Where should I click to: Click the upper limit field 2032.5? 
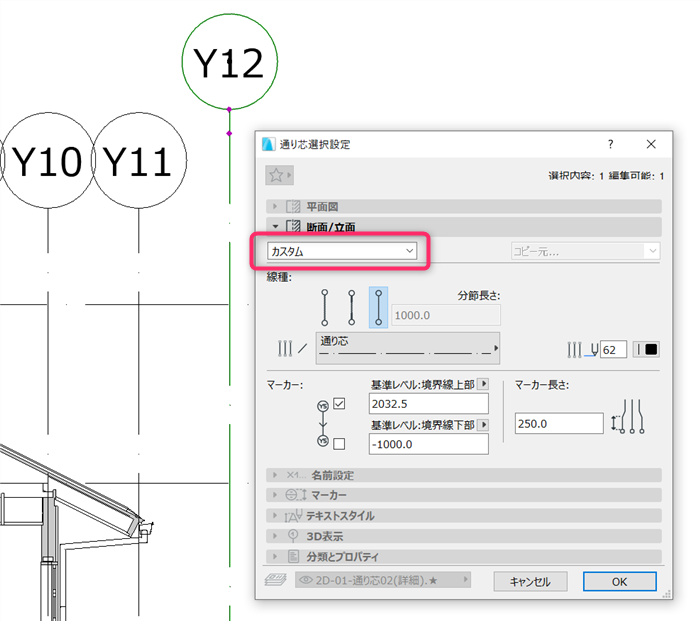429,404
